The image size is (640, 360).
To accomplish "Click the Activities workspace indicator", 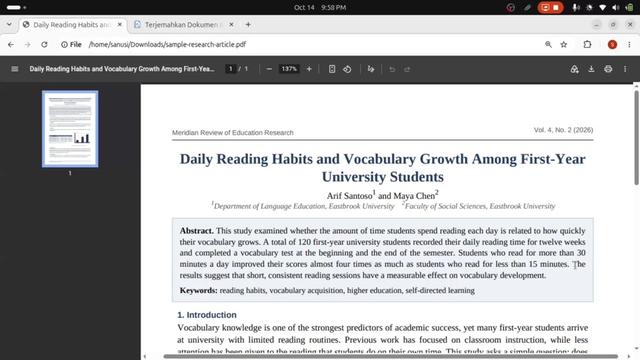I will tap(16, 7).
